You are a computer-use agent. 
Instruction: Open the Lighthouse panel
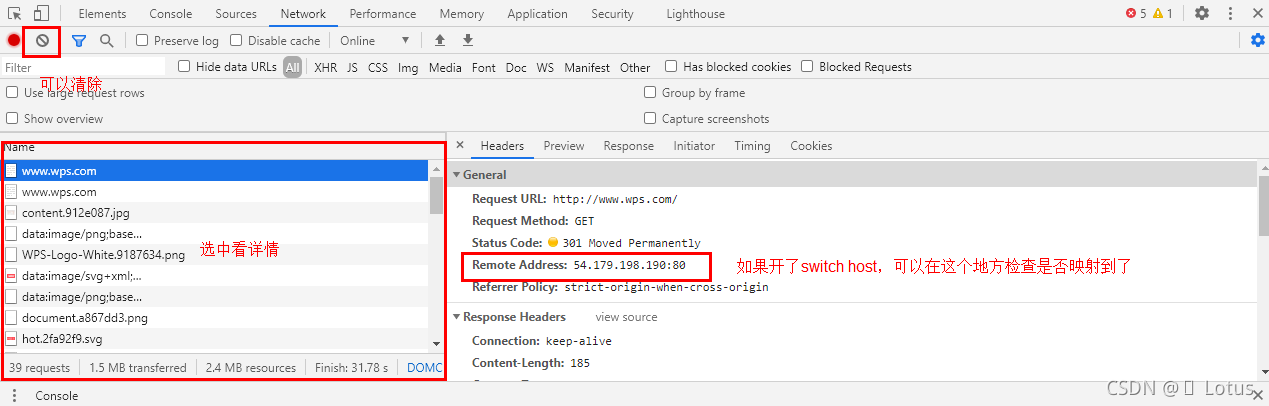(696, 14)
